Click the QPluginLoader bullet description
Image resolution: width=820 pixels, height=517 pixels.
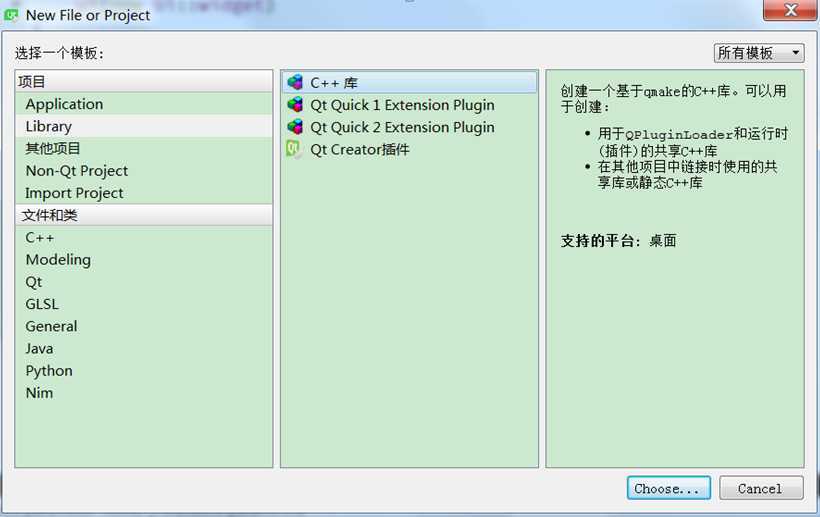tap(693, 142)
